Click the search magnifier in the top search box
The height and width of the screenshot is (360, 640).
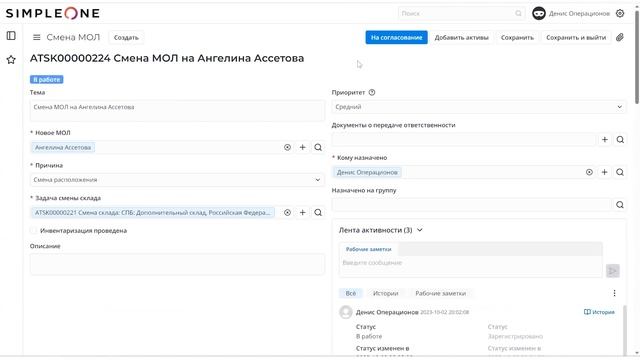pos(518,13)
